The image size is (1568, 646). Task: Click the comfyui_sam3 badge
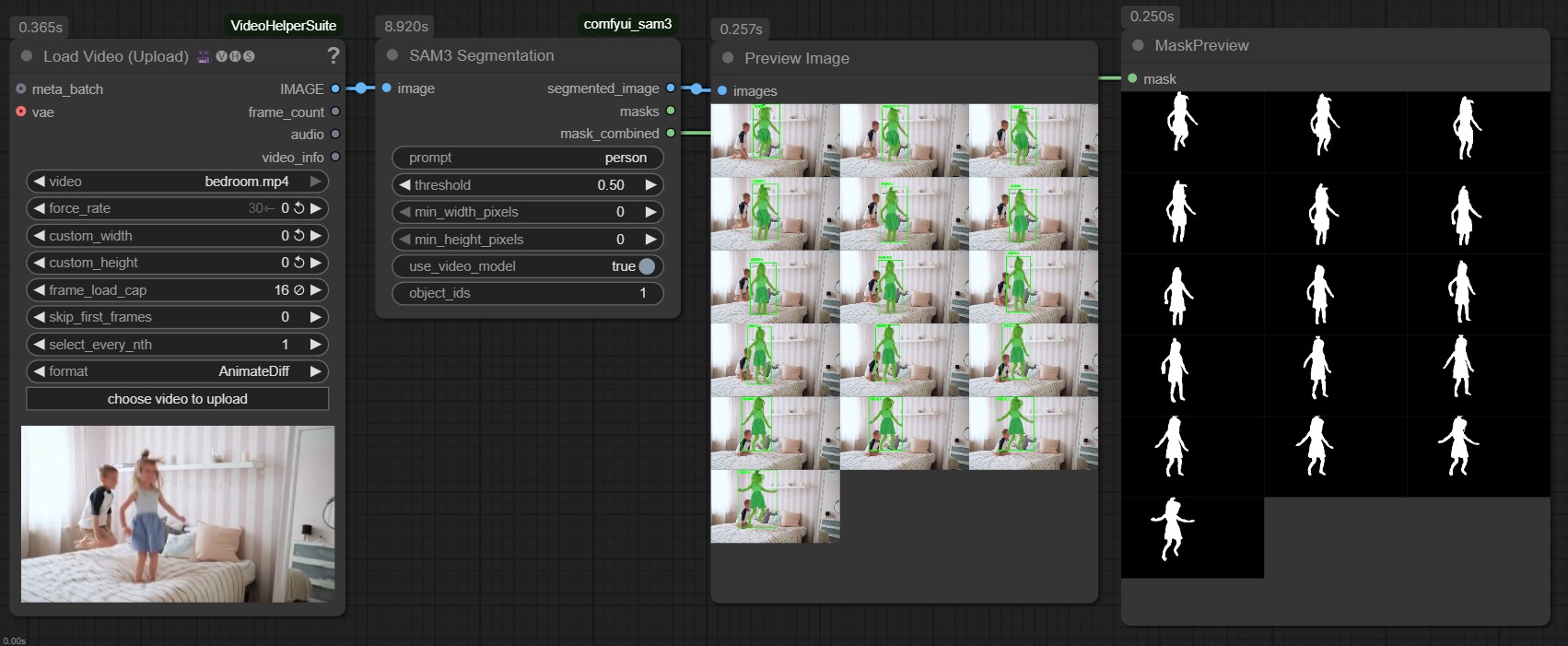coord(627,24)
